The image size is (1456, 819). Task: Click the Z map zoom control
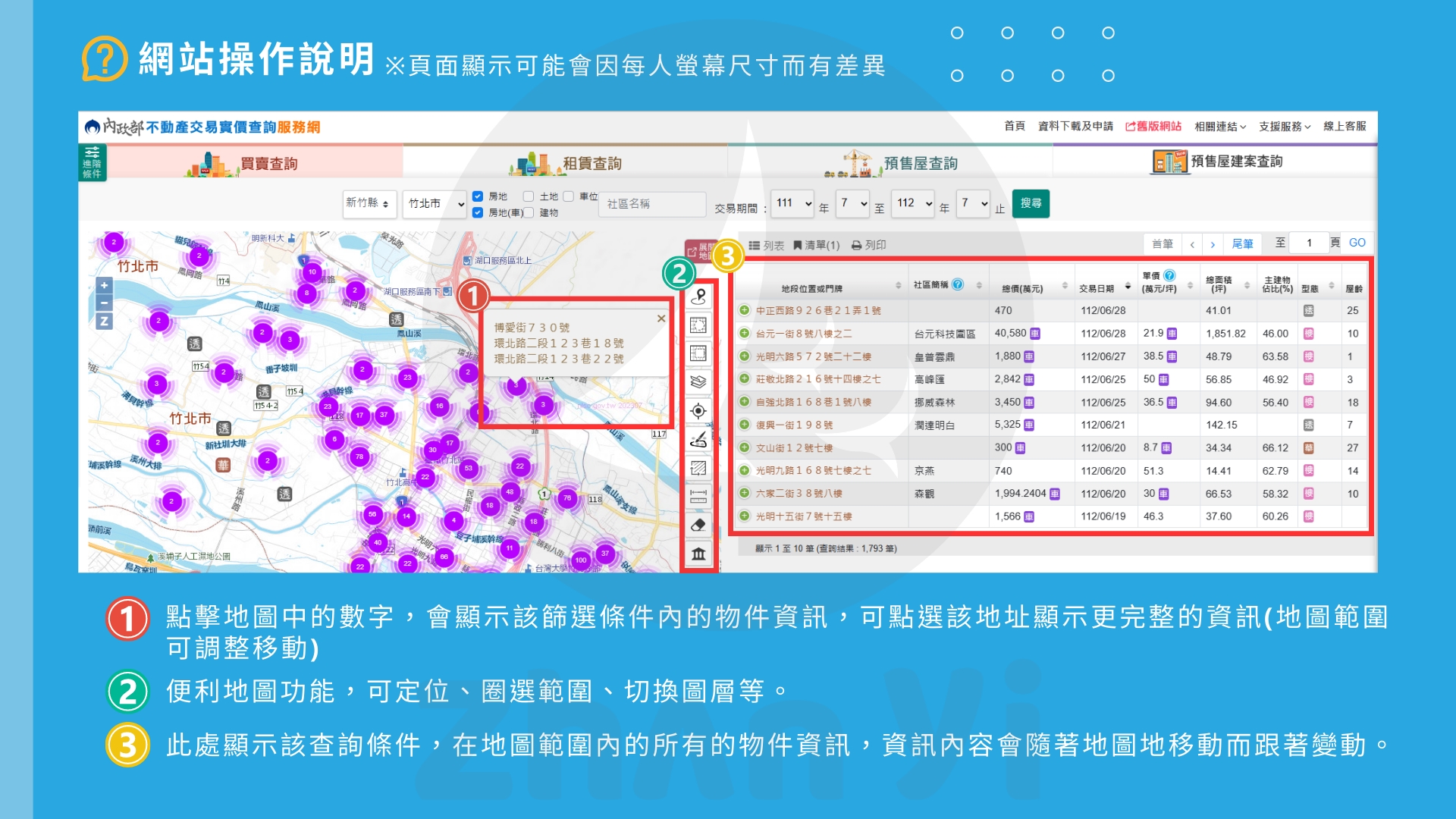point(104,321)
